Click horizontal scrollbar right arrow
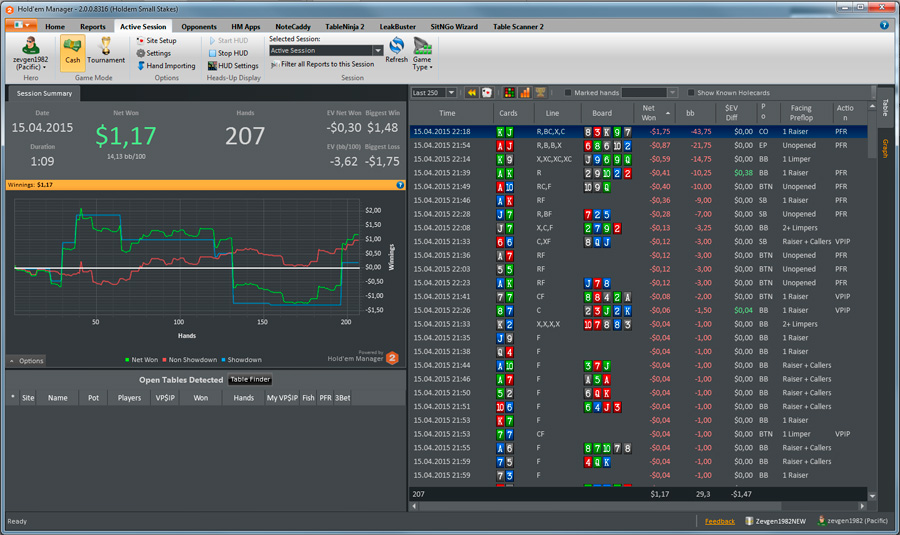This screenshot has width=900, height=535. (x=862, y=506)
